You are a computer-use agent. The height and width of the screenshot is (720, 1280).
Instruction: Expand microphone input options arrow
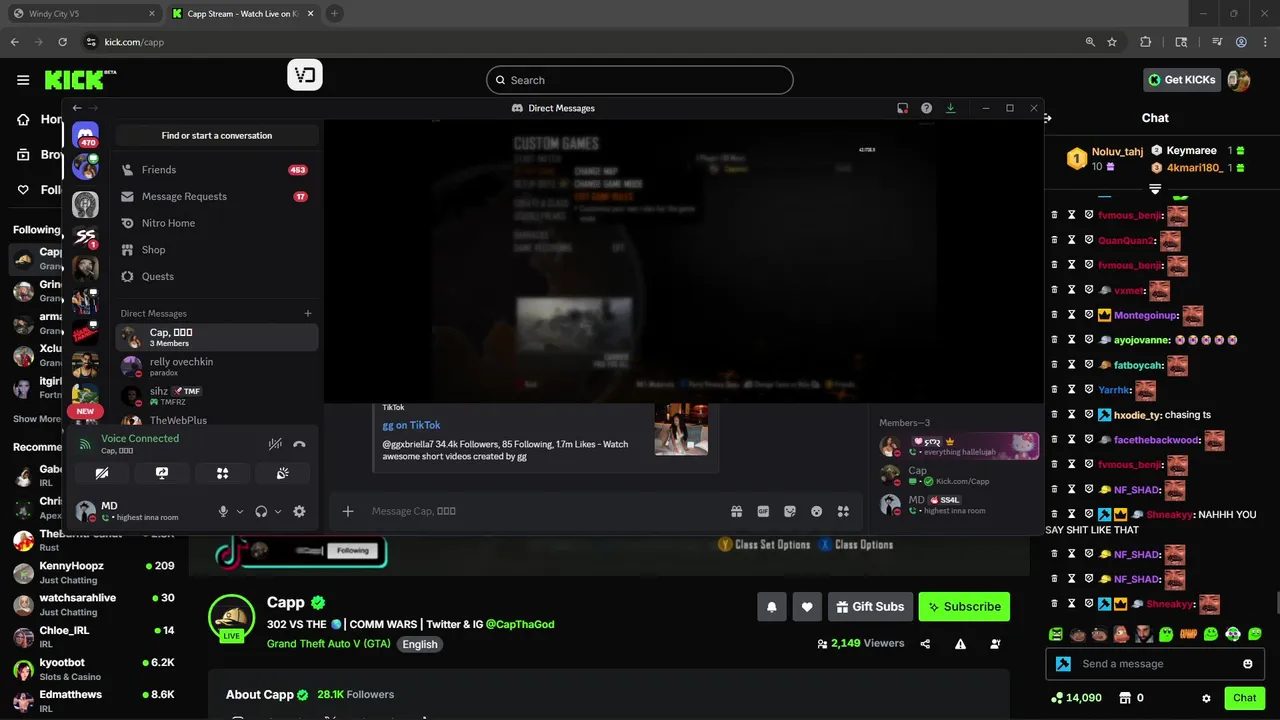coord(240,511)
